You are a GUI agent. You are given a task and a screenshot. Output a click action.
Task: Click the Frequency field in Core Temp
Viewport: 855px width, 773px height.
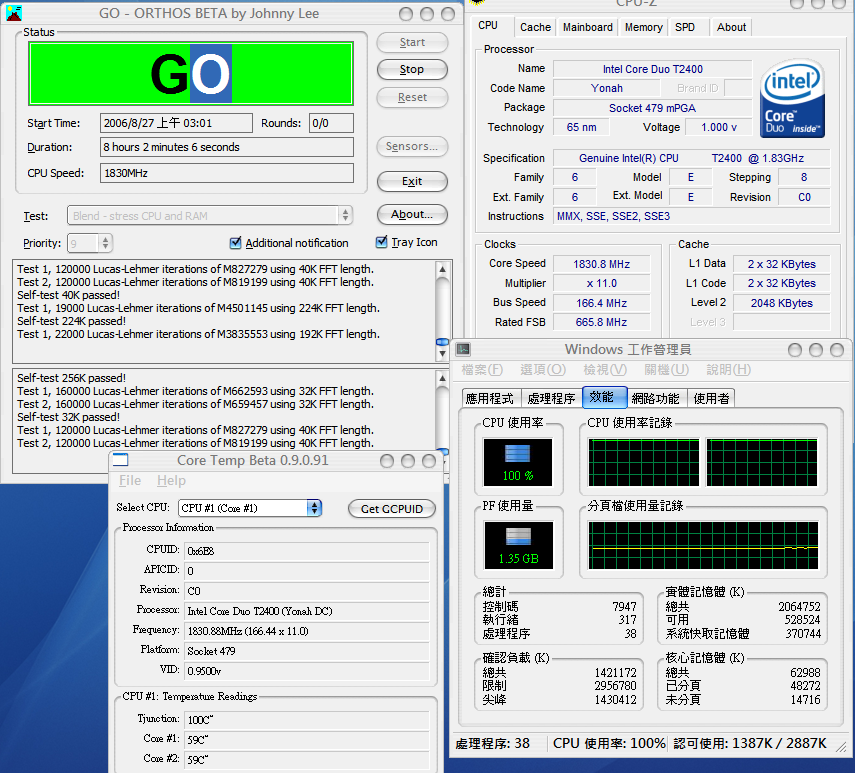click(x=307, y=631)
